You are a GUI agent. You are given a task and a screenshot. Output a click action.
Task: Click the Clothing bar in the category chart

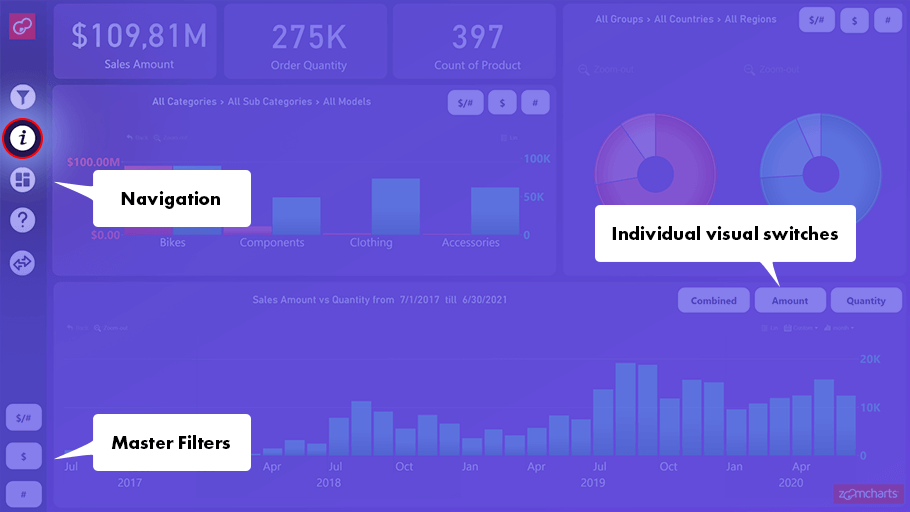395,206
